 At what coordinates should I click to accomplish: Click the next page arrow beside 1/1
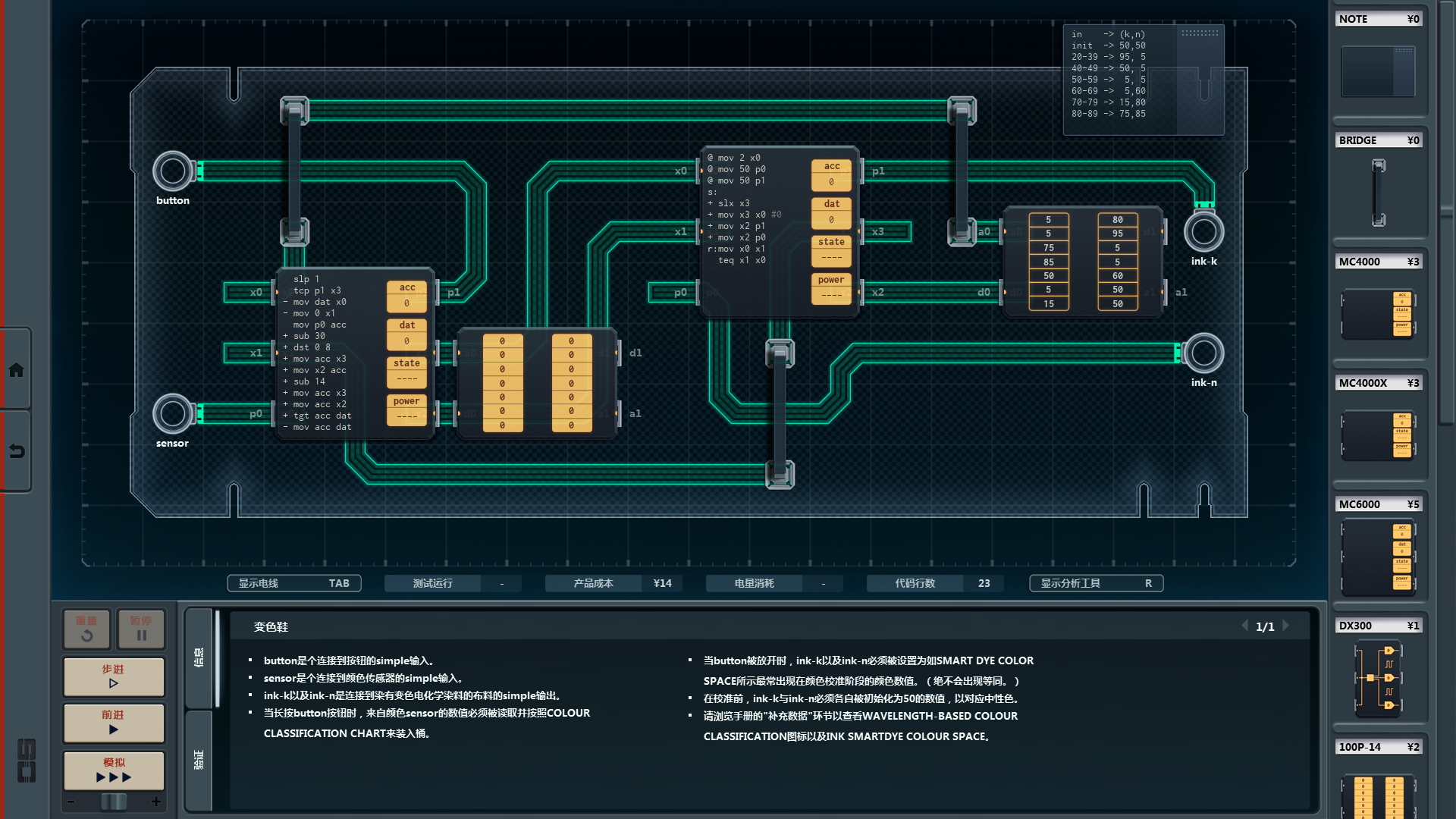click(x=1286, y=626)
